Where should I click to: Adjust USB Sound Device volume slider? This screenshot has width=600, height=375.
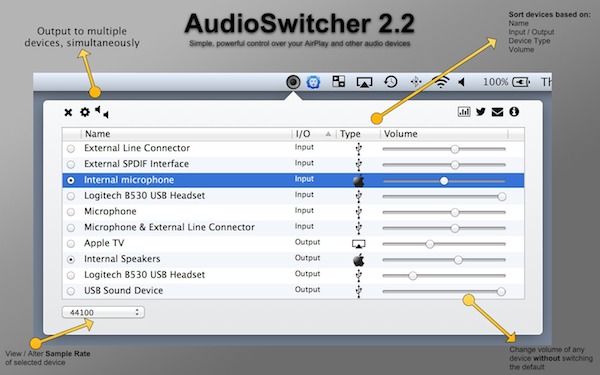point(444,292)
